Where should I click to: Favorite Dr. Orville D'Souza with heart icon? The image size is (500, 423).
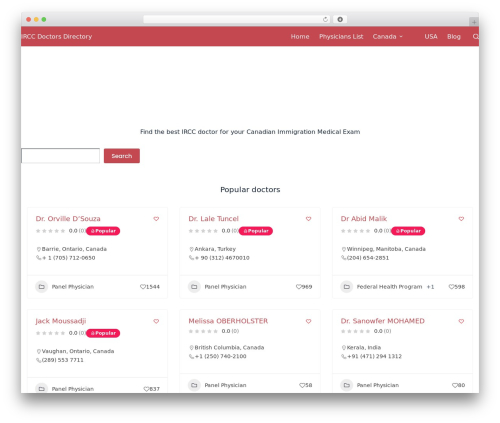tap(156, 219)
